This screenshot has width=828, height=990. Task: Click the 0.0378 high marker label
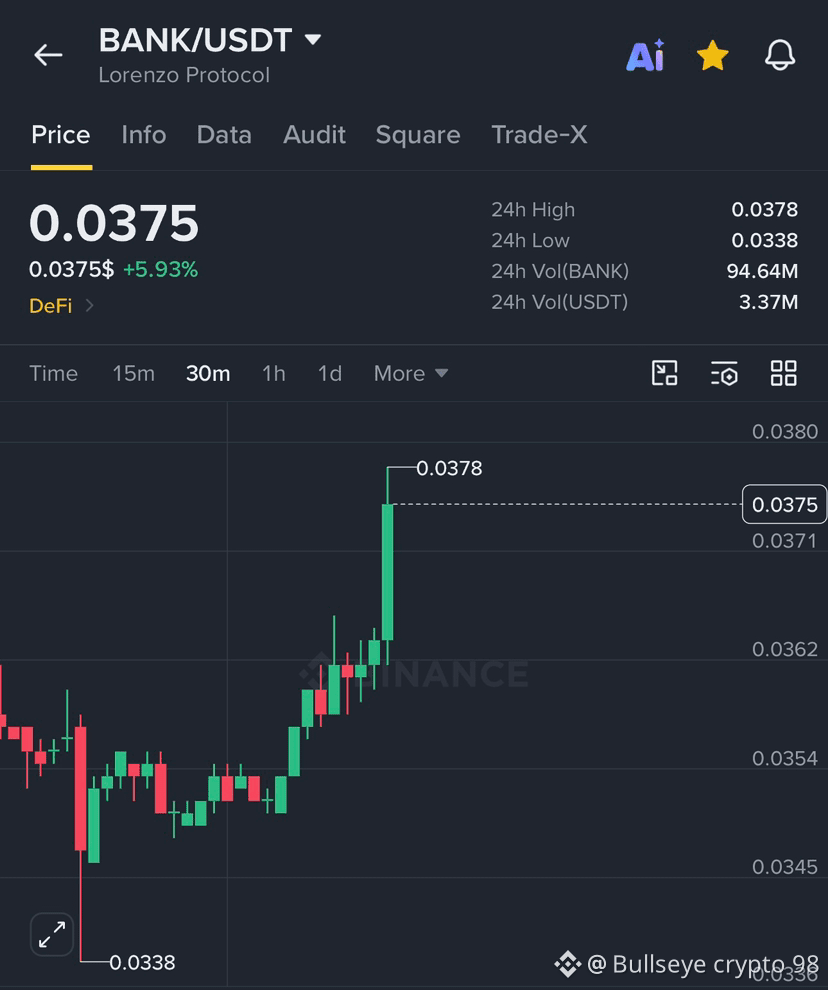pyautogui.click(x=449, y=468)
